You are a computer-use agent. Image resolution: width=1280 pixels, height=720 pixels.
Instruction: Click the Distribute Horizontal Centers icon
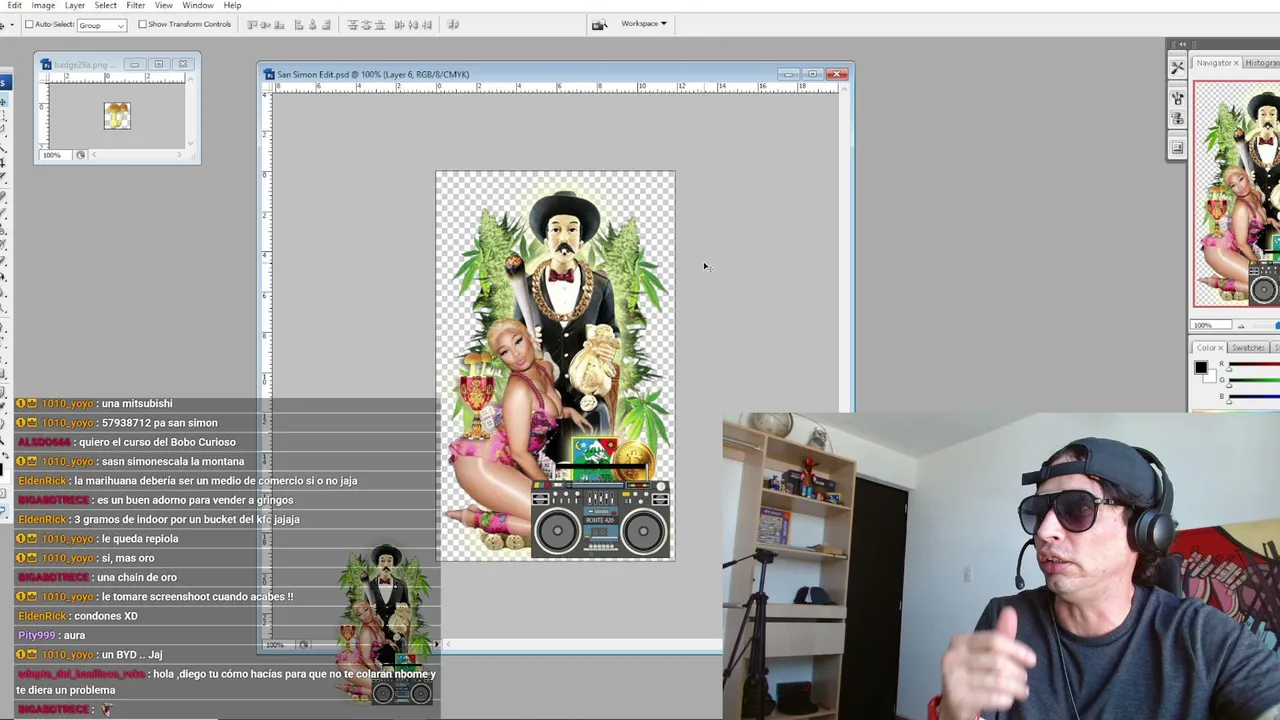[413, 24]
